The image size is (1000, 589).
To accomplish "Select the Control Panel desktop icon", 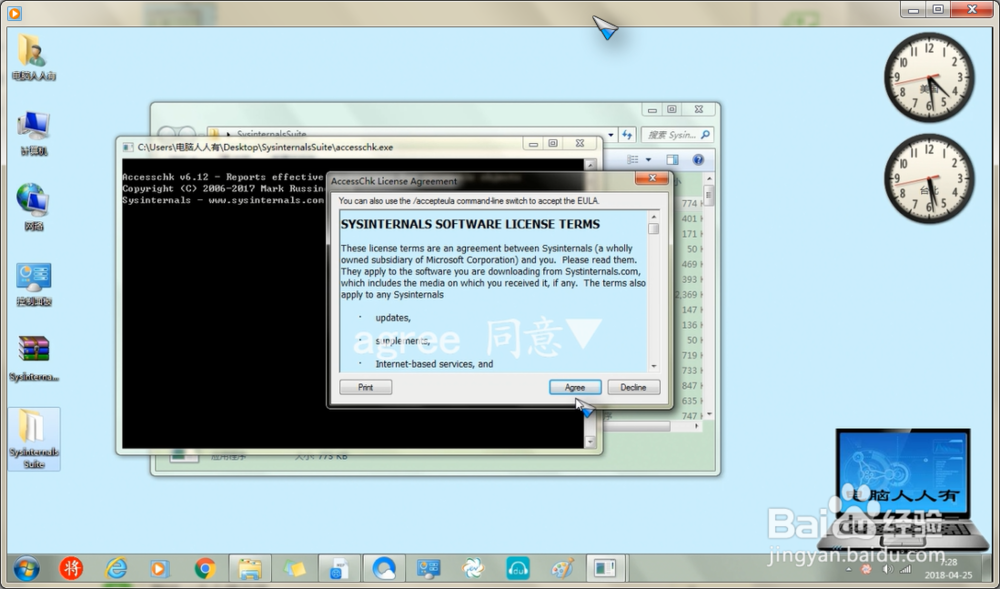I will point(33,284).
